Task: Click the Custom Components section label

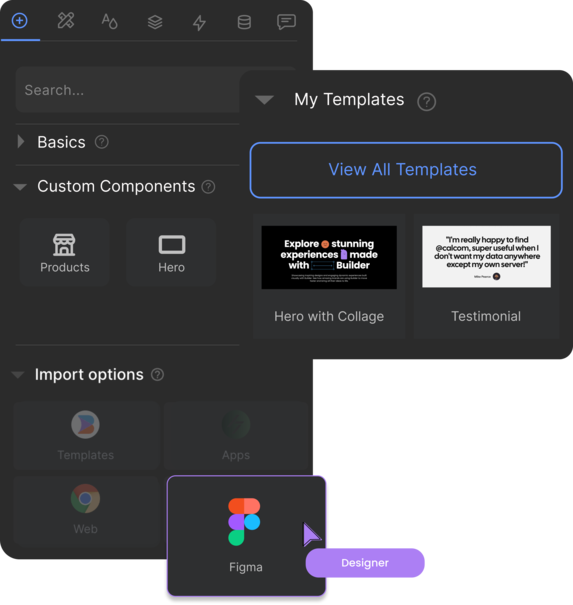Action: (x=116, y=186)
